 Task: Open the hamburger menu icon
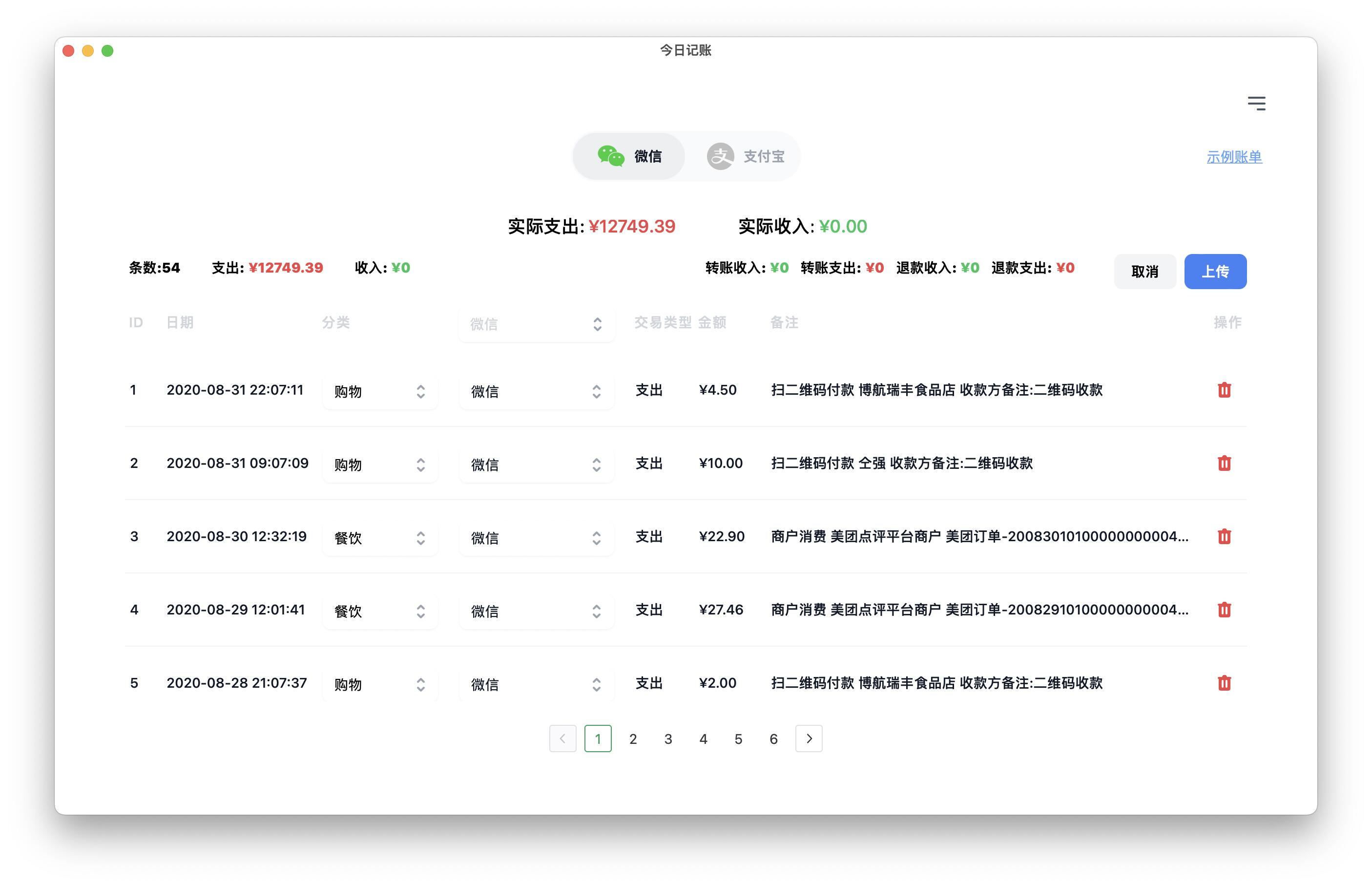1256,103
